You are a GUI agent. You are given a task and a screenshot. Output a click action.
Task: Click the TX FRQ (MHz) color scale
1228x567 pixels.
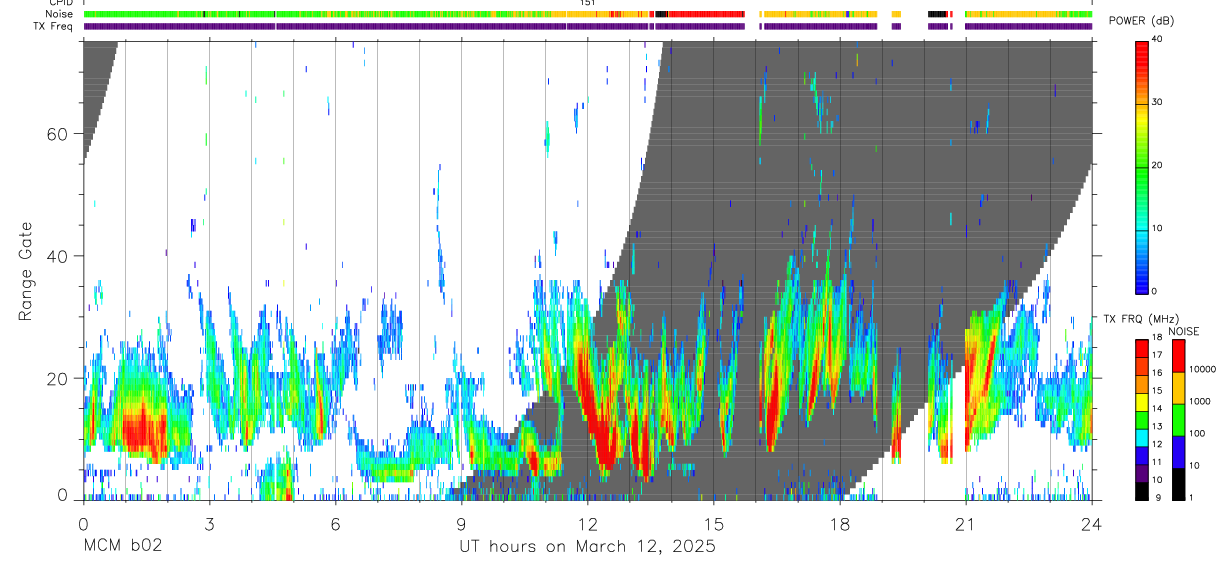tap(1141, 419)
